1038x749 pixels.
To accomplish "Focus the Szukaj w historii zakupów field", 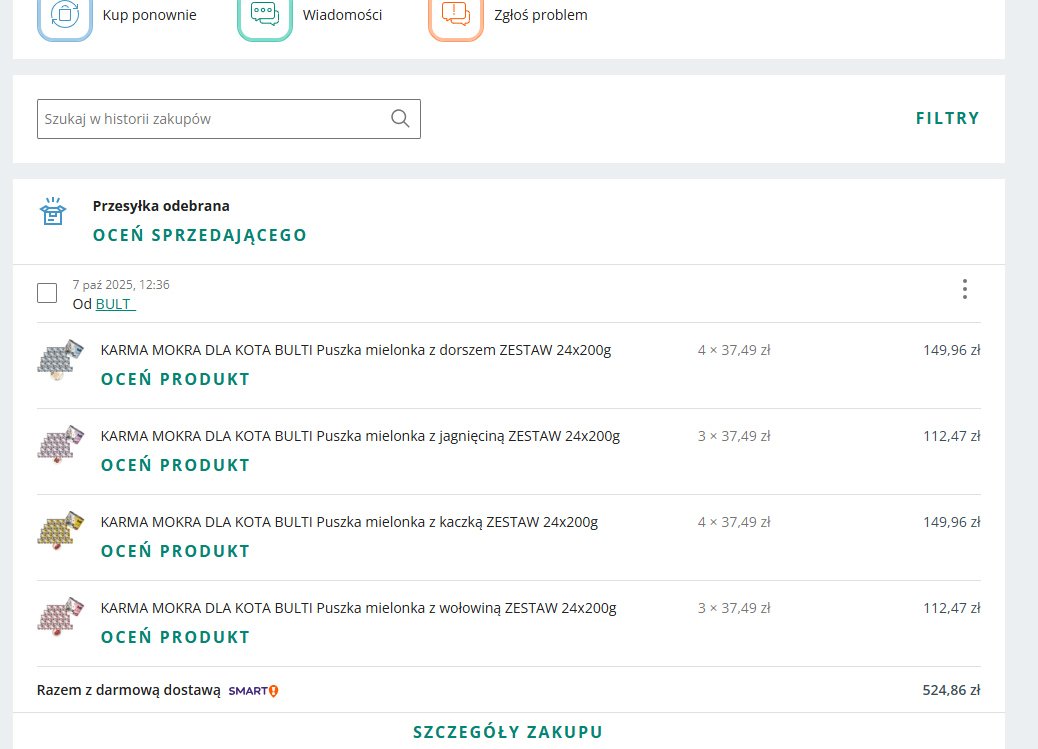I will tap(228, 119).
